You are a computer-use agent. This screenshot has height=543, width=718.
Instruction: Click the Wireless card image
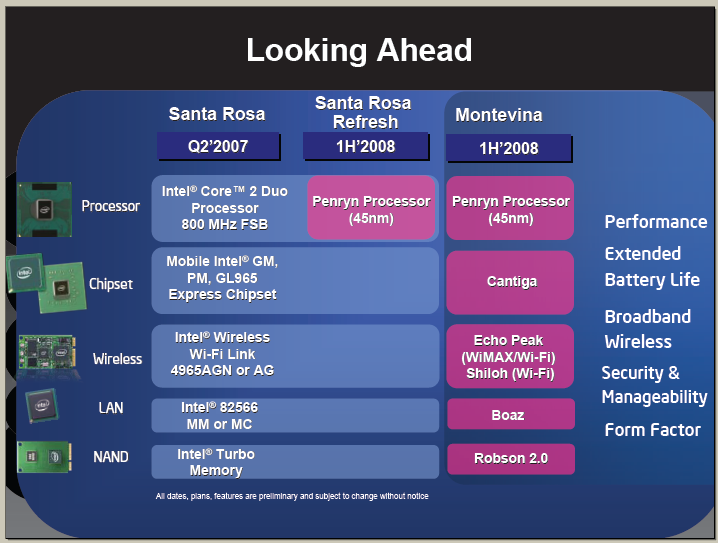coord(44,357)
